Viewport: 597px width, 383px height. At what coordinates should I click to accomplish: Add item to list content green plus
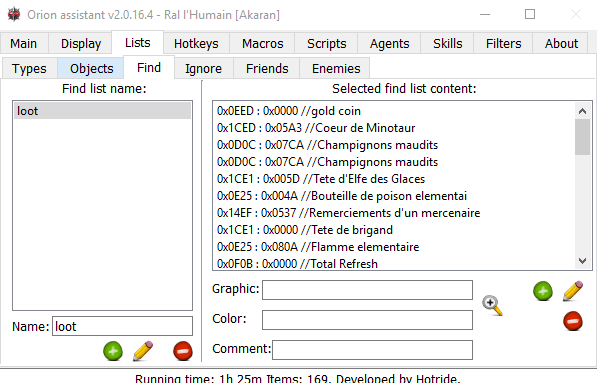tap(543, 291)
